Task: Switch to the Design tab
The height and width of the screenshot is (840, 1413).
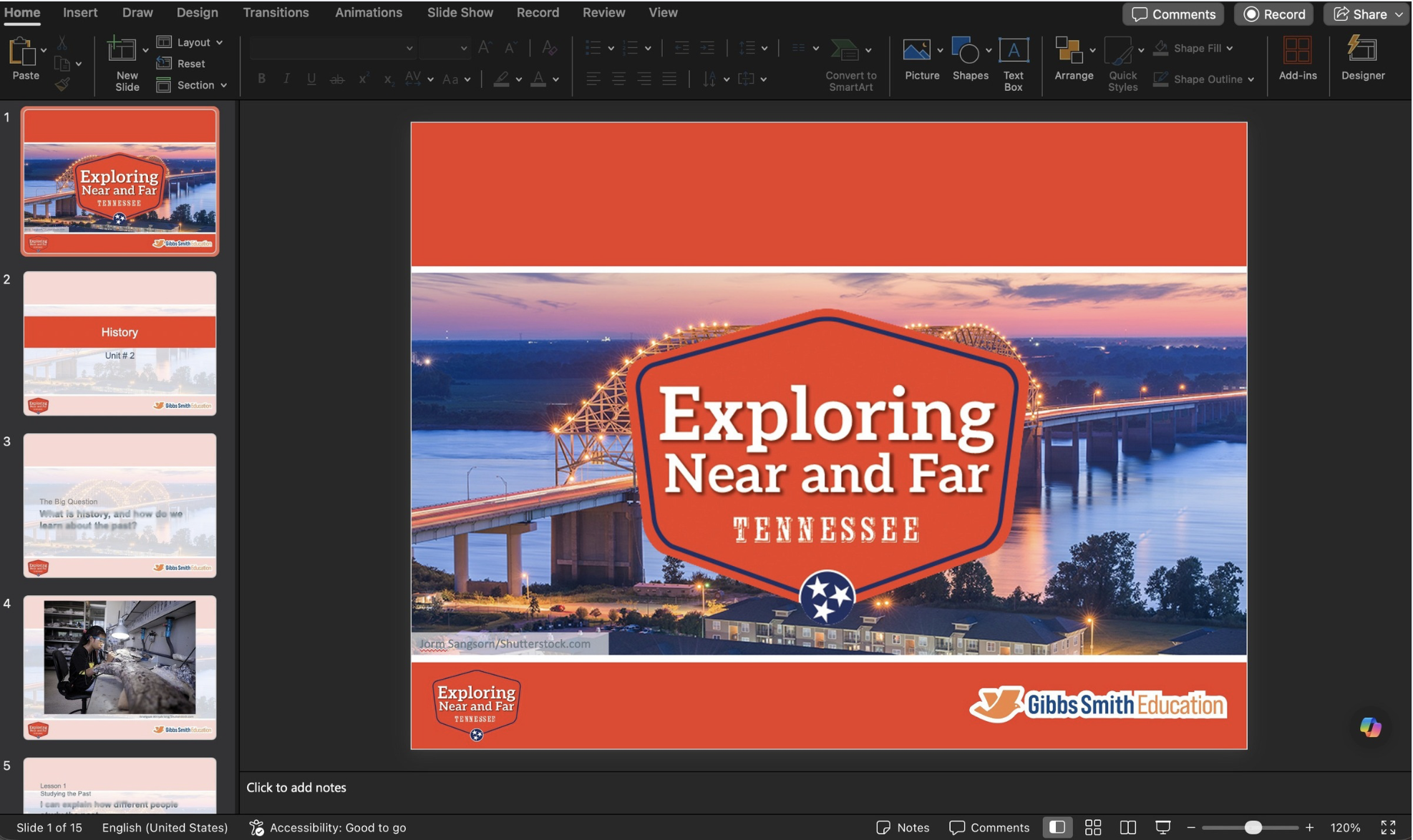Action: [x=197, y=12]
